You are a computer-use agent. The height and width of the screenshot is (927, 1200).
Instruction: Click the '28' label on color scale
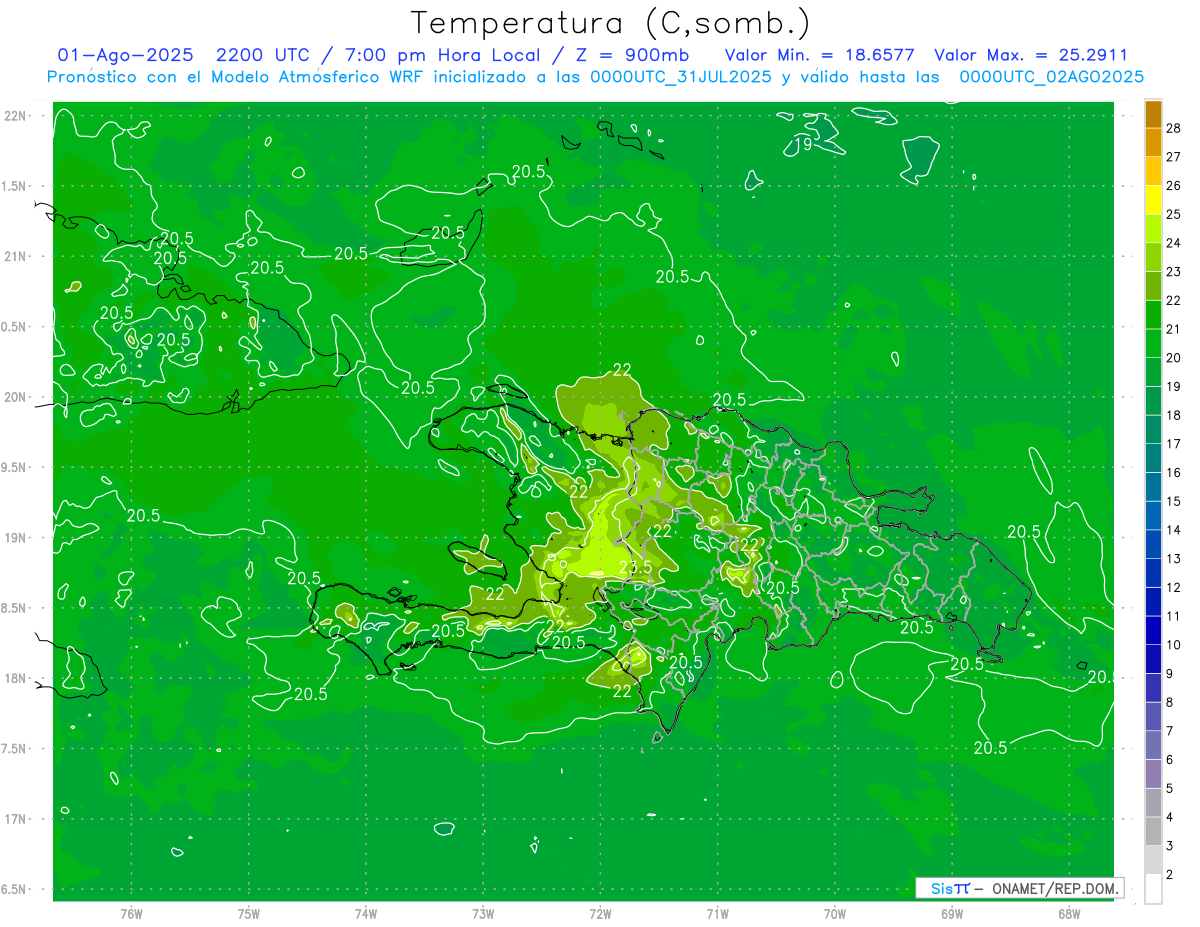click(x=1173, y=127)
